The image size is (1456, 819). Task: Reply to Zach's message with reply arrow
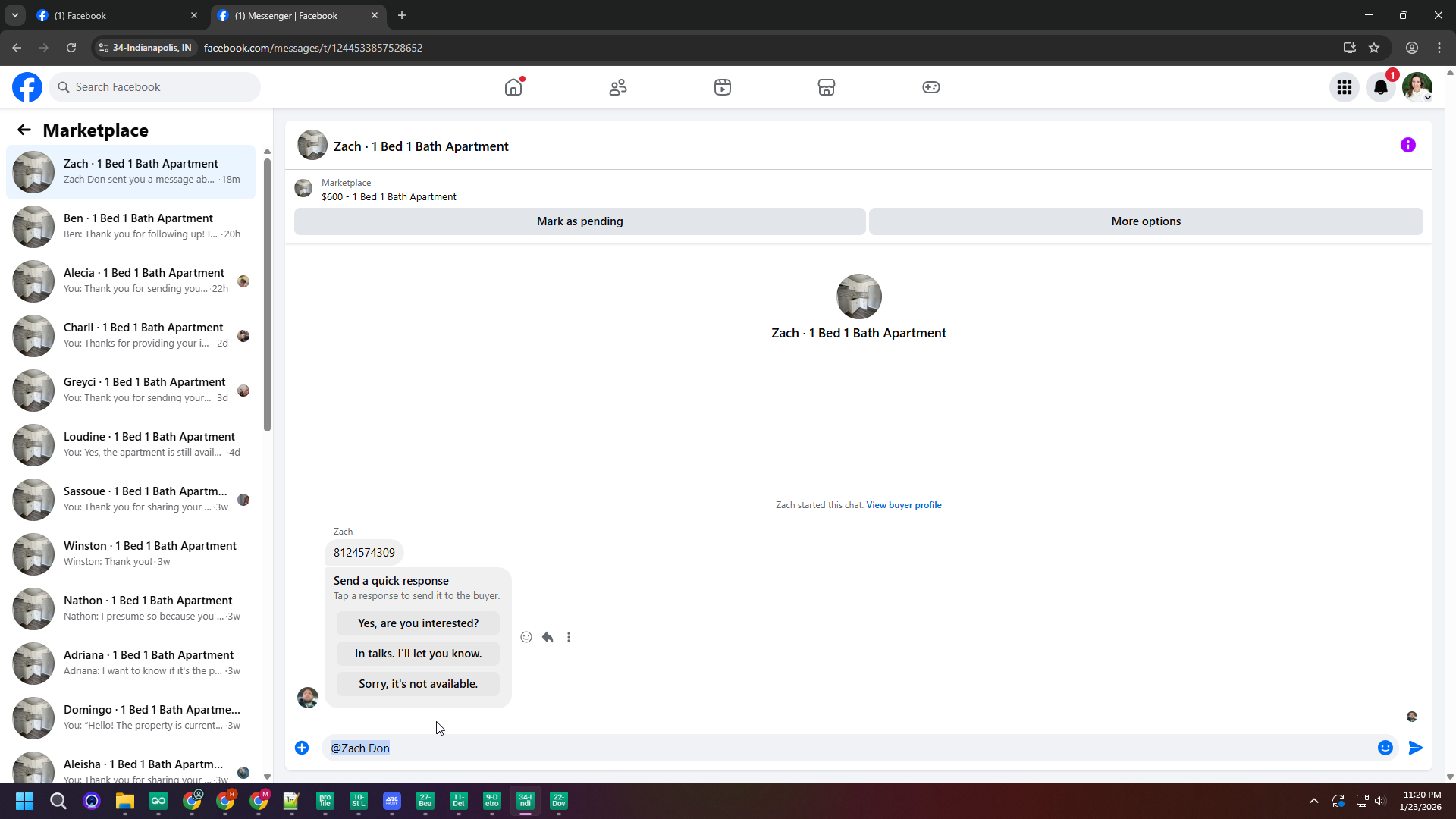click(548, 637)
